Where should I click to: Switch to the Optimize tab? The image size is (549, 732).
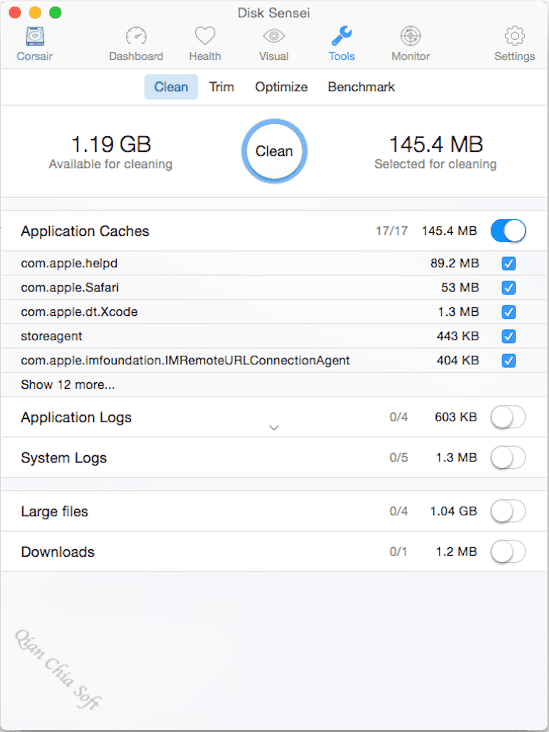(281, 87)
